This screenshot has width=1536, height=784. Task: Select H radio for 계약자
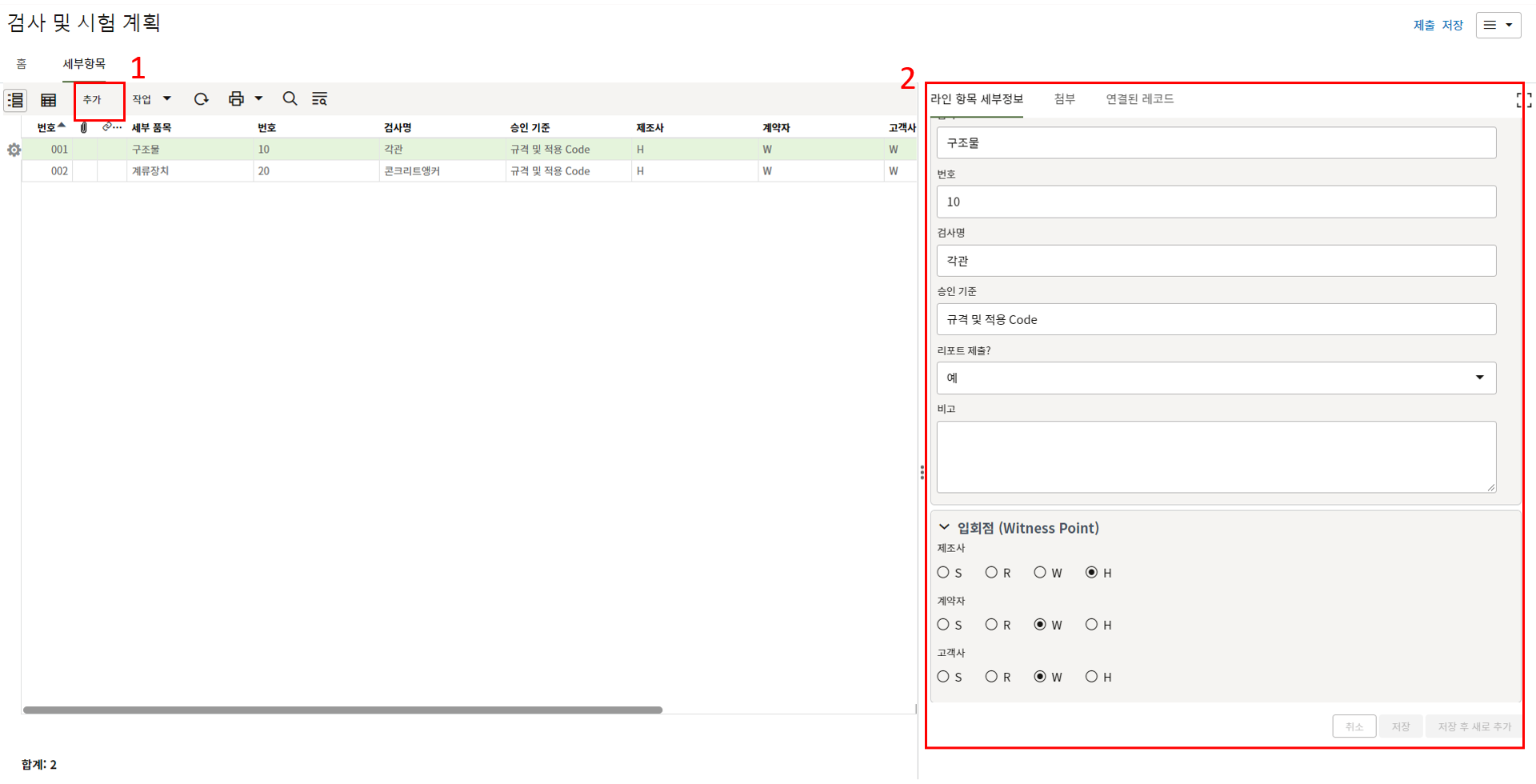tap(1091, 625)
